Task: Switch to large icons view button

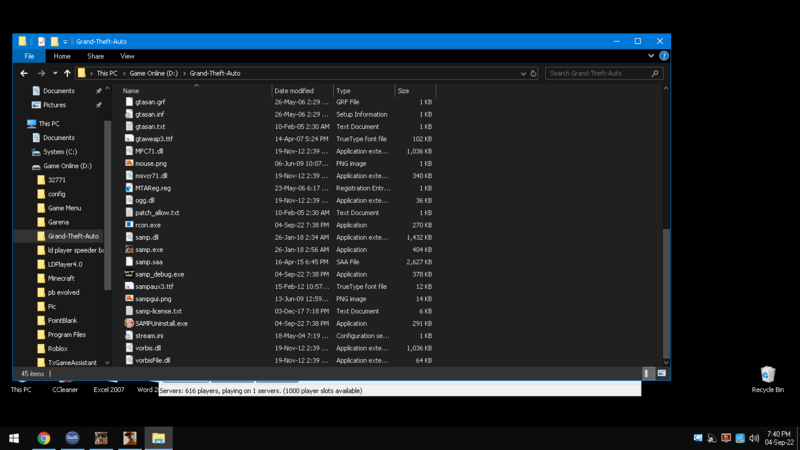Action: tap(662, 373)
